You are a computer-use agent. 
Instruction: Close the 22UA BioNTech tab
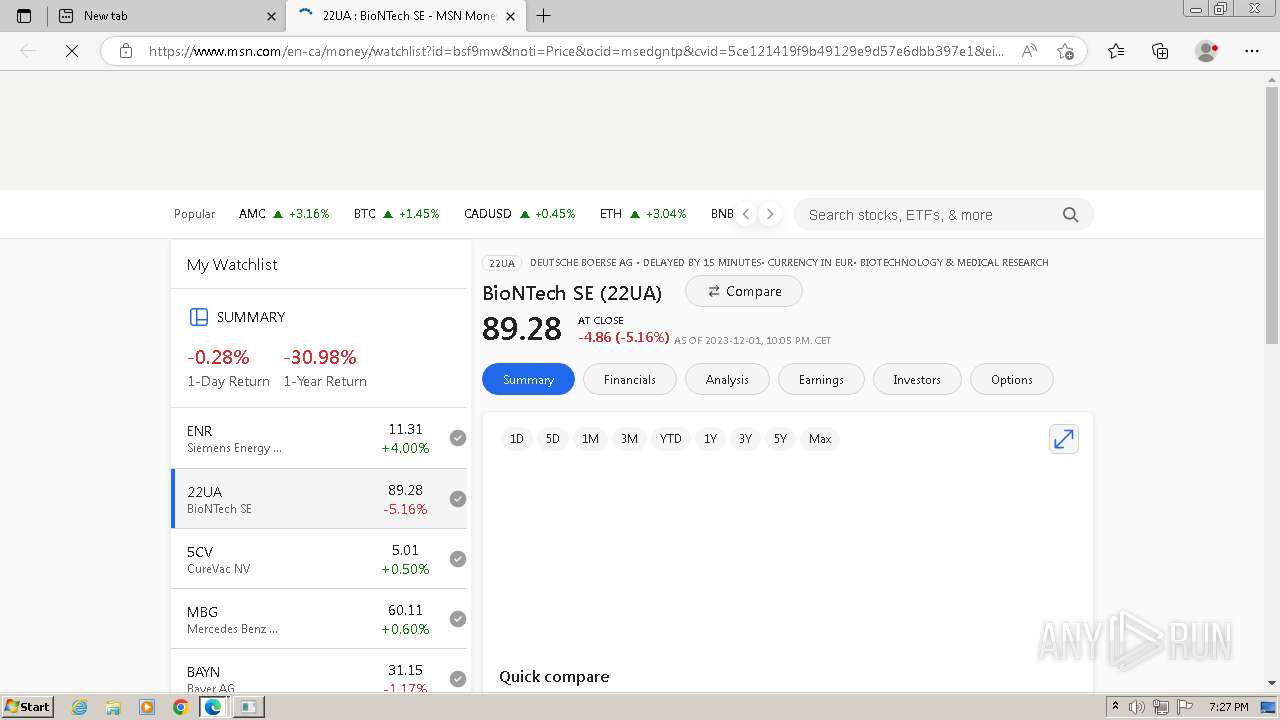point(511,16)
